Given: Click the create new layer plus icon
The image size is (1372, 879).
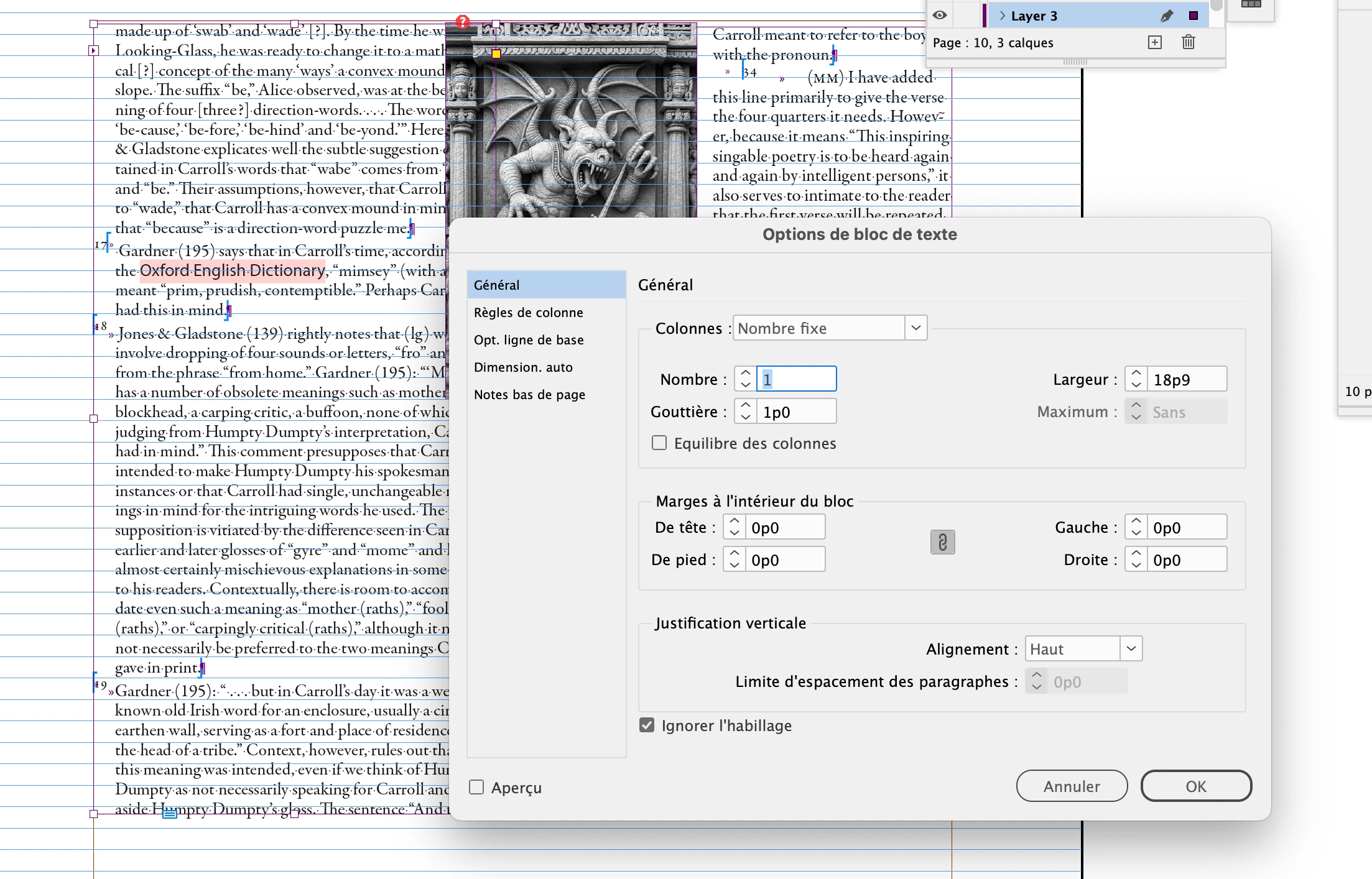Looking at the screenshot, I should pyautogui.click(x=1155, y=42).
